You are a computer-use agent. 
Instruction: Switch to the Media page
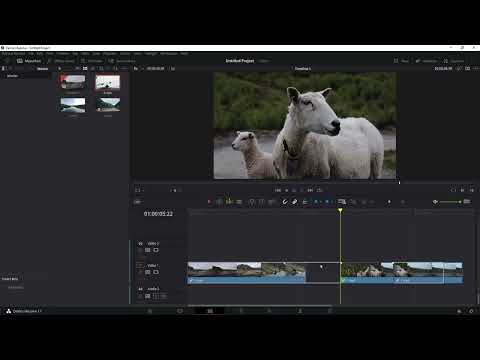[x=150, y=311]
